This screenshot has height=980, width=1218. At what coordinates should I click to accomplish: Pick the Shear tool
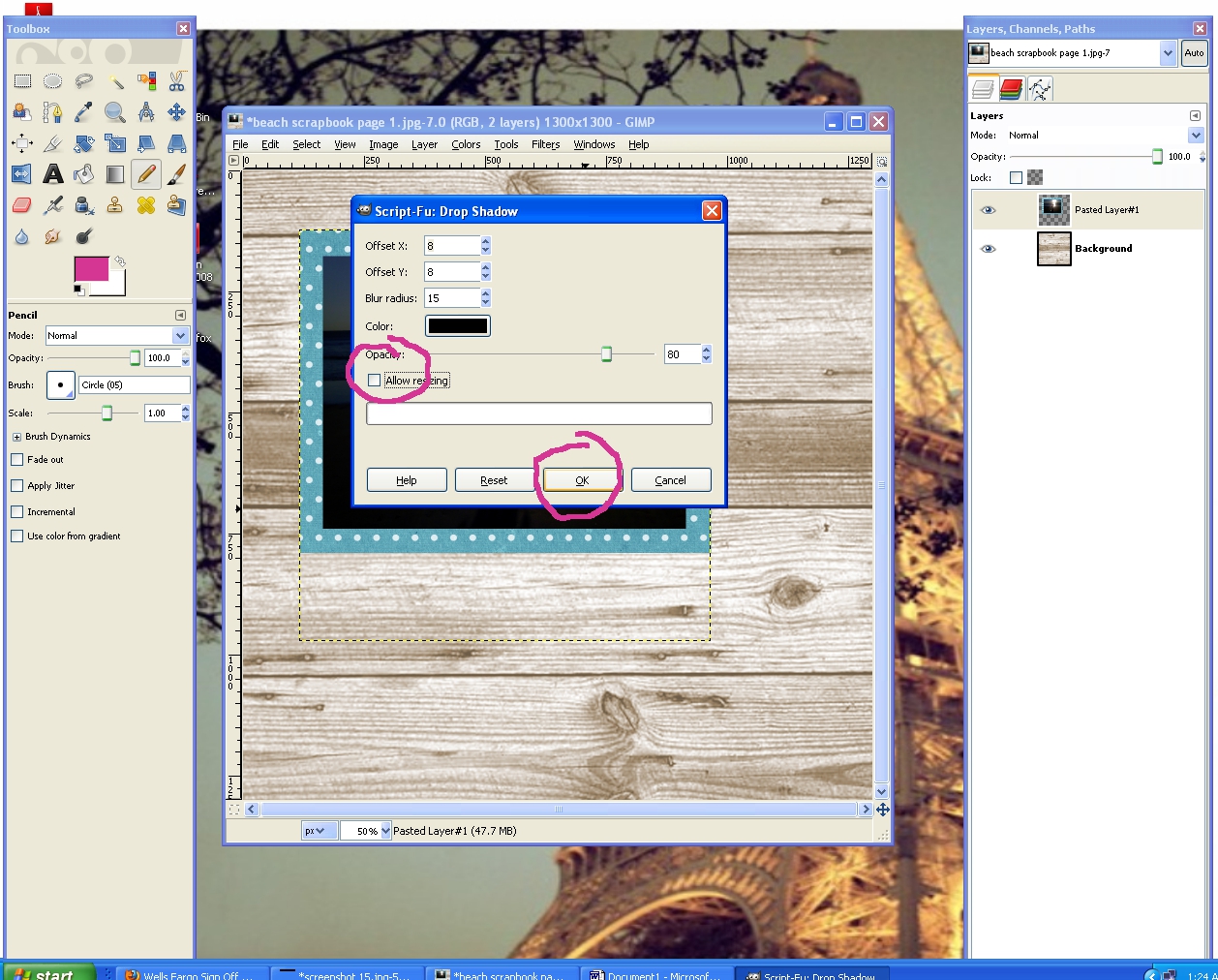(x=146, y=143)
